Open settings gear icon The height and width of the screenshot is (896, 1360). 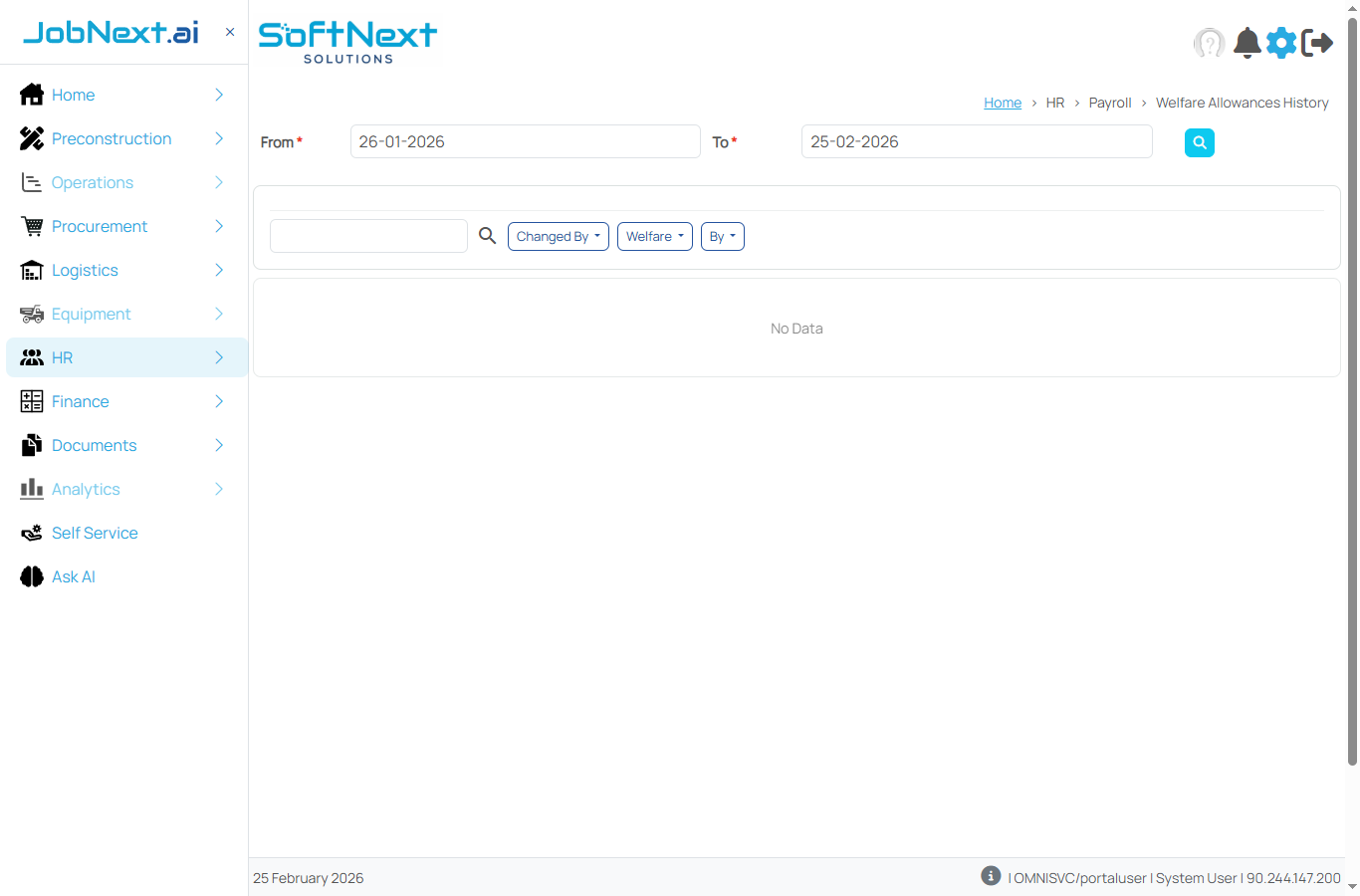click(1281, 43)
